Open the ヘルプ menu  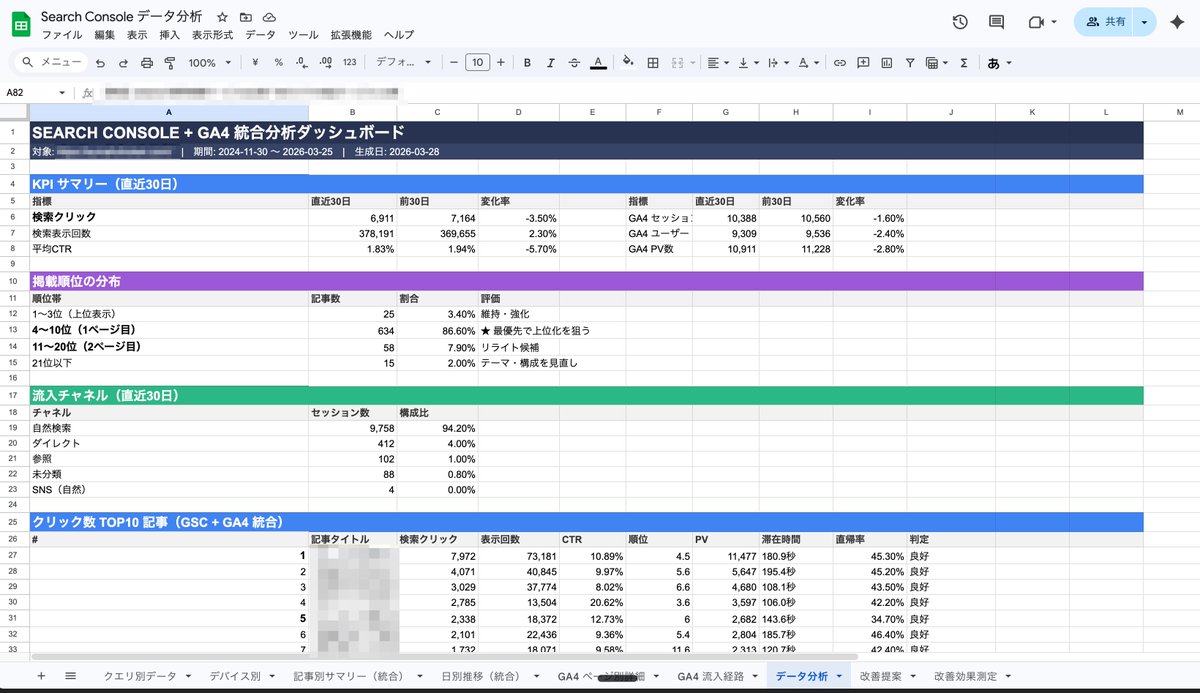point(399,34)
